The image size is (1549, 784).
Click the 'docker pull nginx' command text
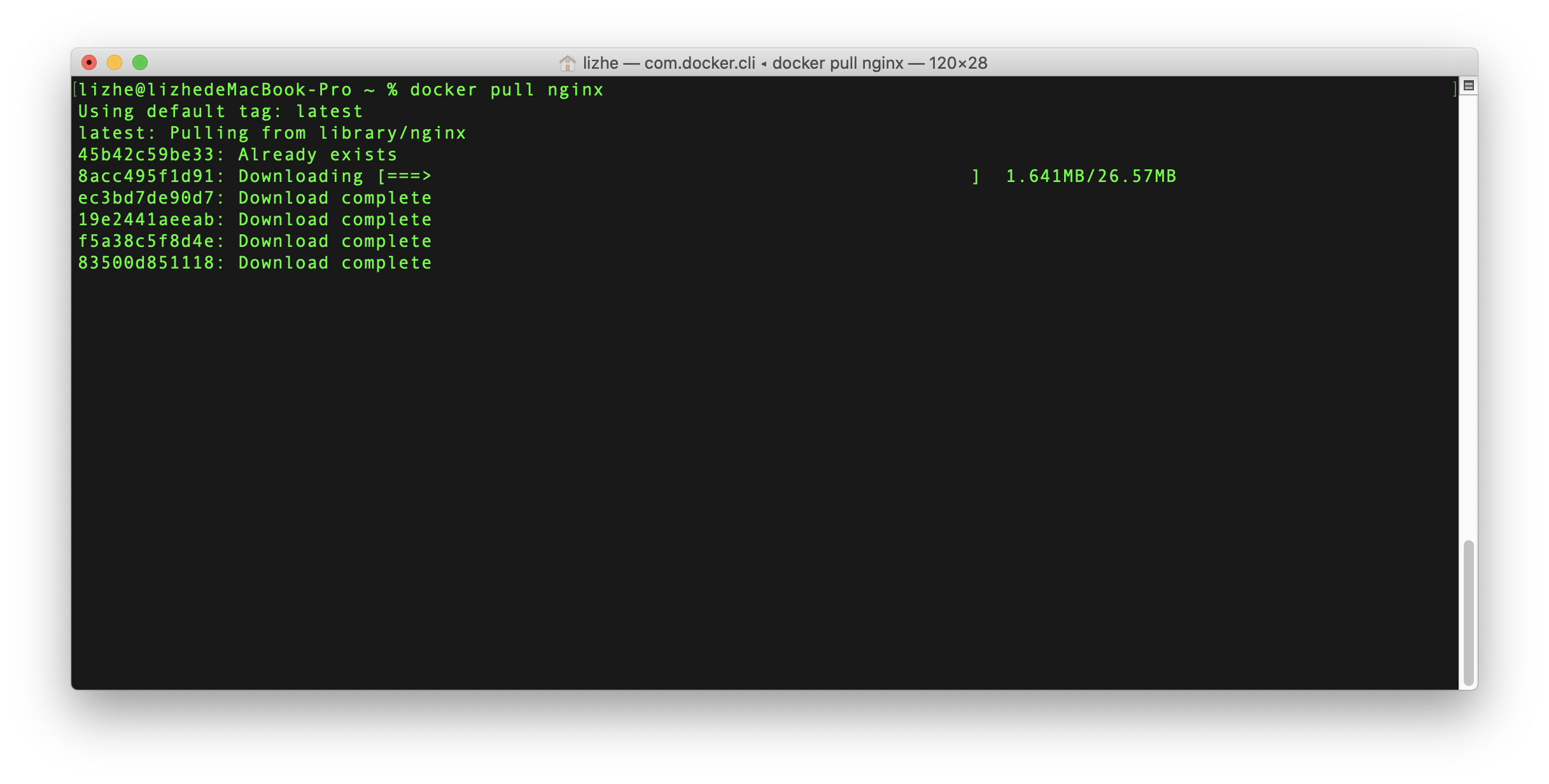point(507,90)
